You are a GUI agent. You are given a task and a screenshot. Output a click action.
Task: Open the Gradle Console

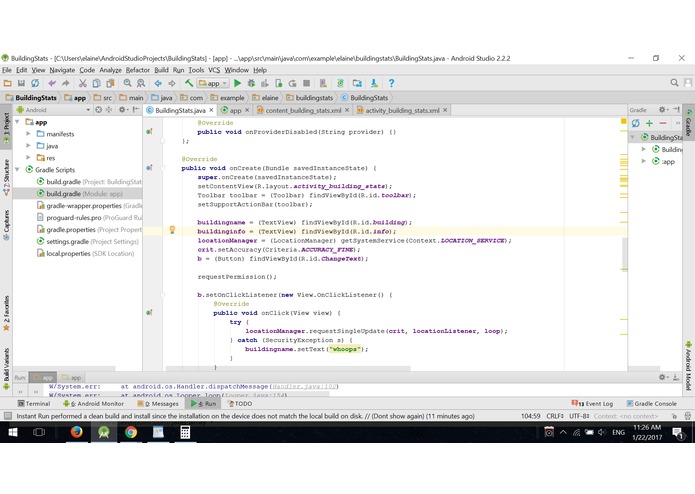point(652,404)
